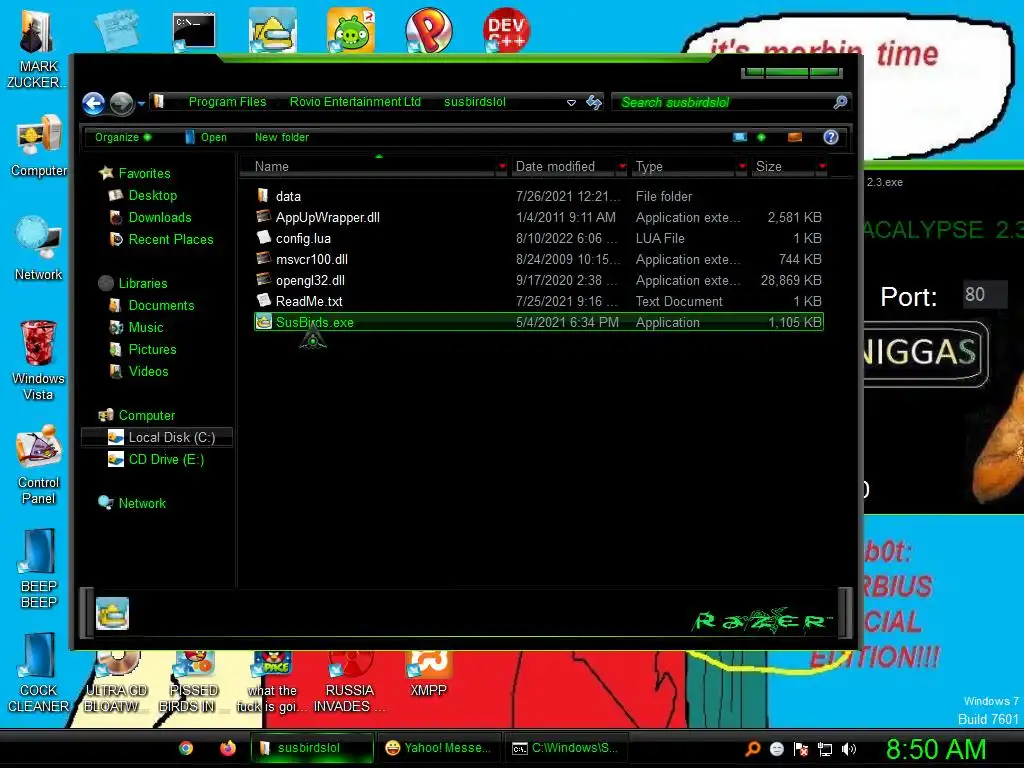Screen dimensions: 1024x768
Task: Select AppUpWrapper.dll file
Action: point(538,217)
